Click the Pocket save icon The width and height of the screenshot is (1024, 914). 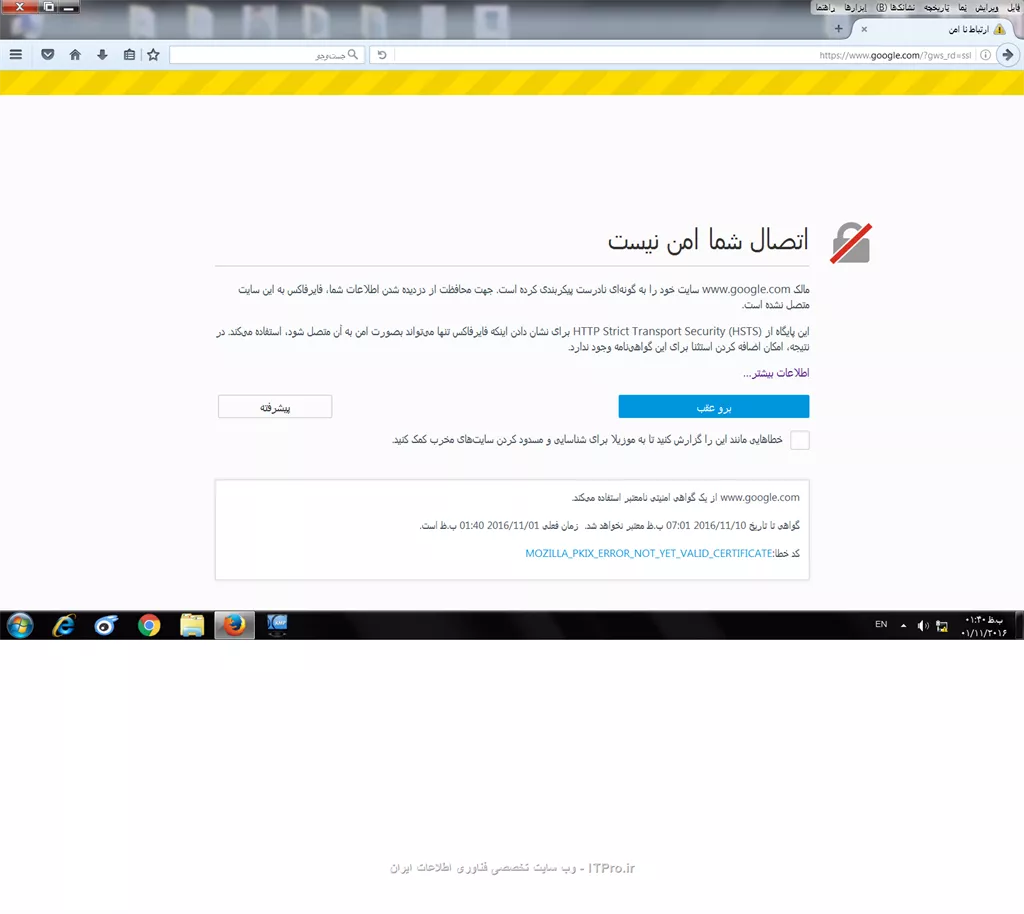48,55
